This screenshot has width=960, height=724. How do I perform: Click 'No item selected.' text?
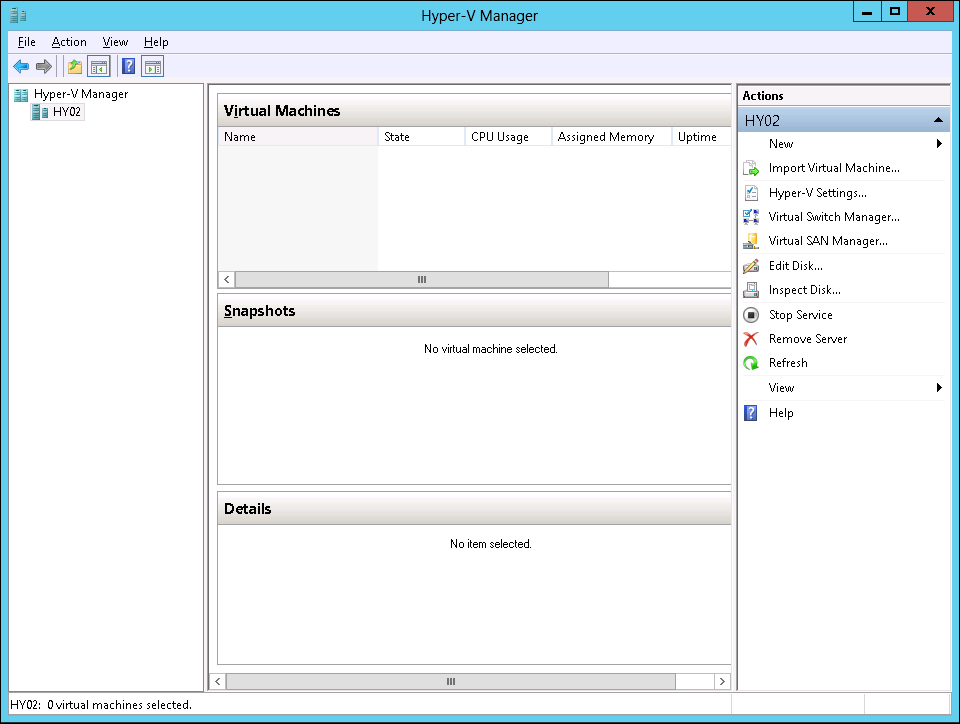coord(490,544)
